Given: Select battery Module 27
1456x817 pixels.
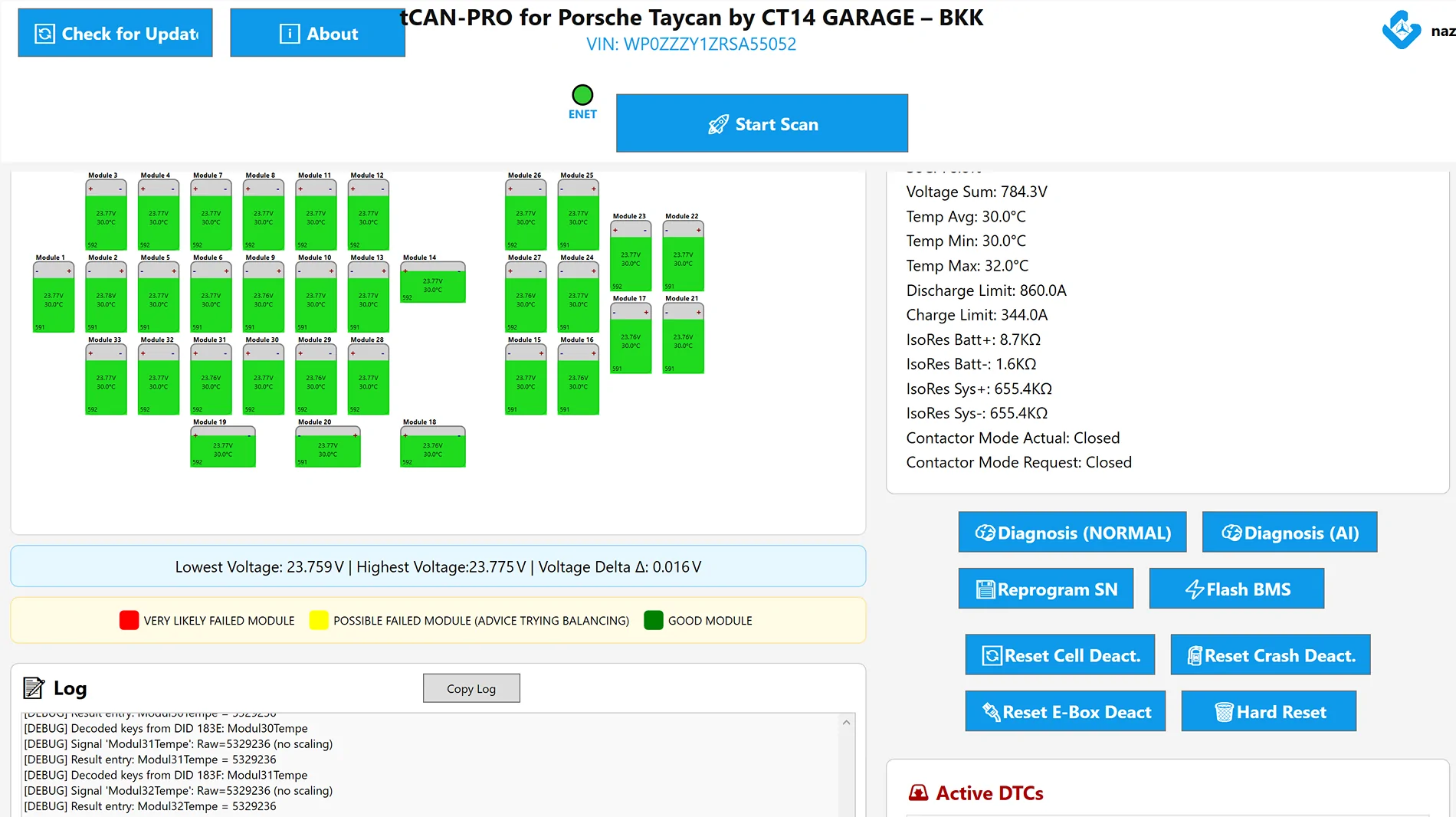Looking at the screenshot, I should click(526, 297).
